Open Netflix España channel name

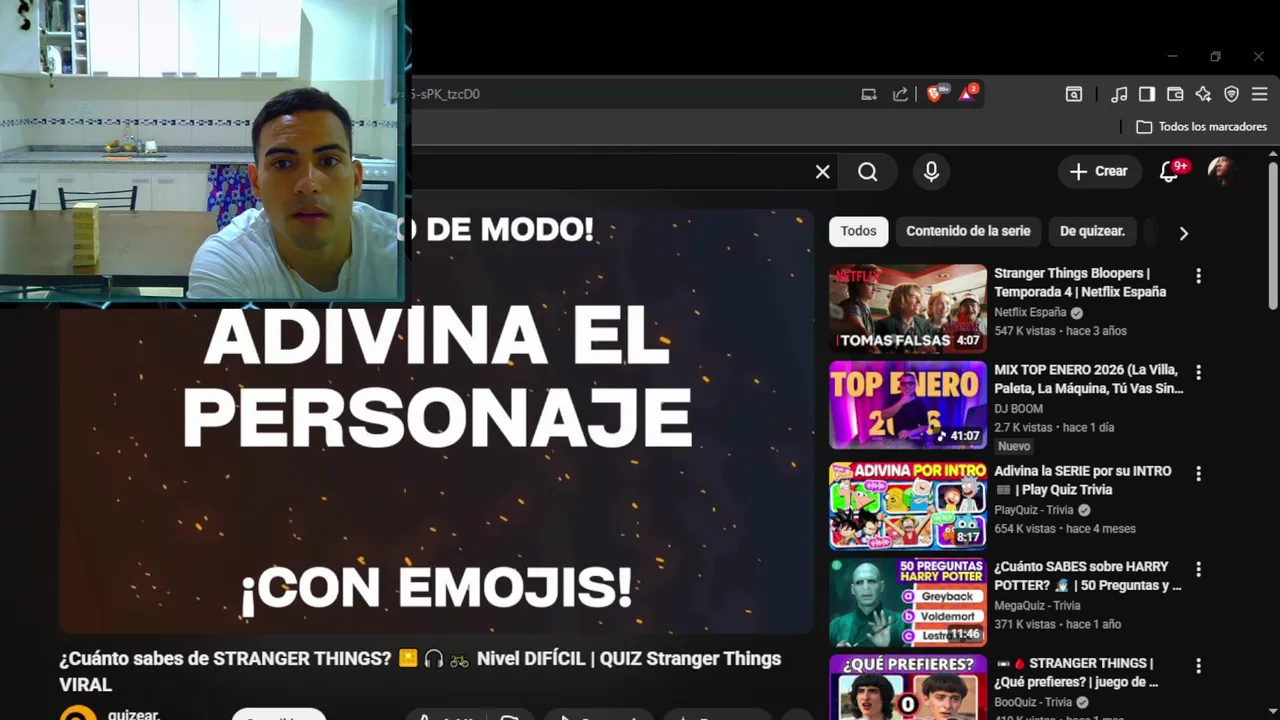click(x=1030, y=312)
